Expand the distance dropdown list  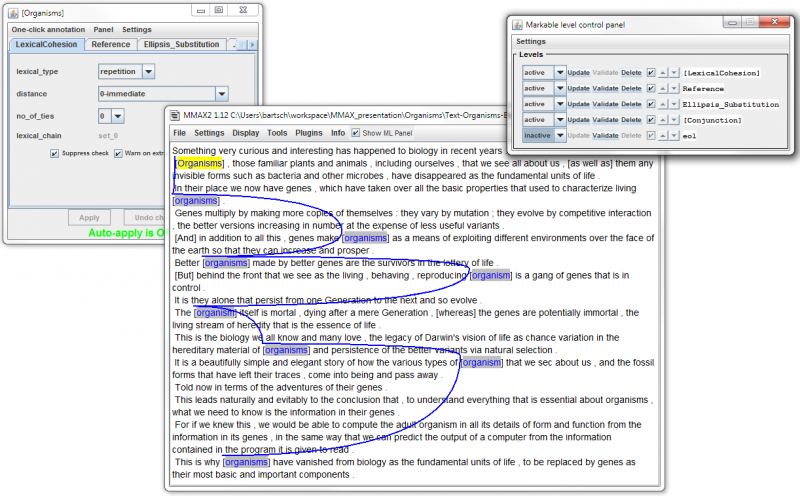[x=222, y=94]
